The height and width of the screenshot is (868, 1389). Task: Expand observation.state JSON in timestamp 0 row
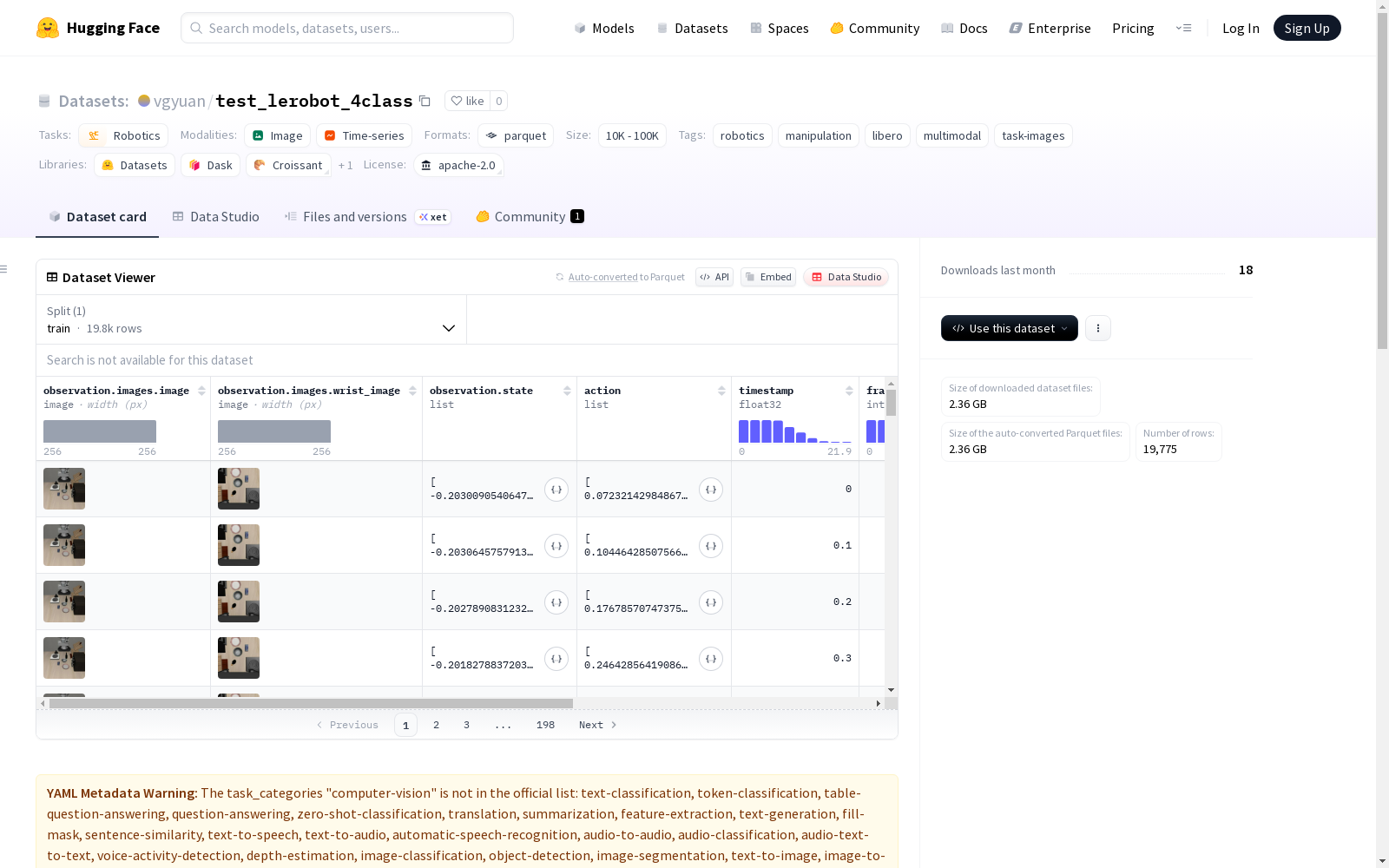pos(556,490)
